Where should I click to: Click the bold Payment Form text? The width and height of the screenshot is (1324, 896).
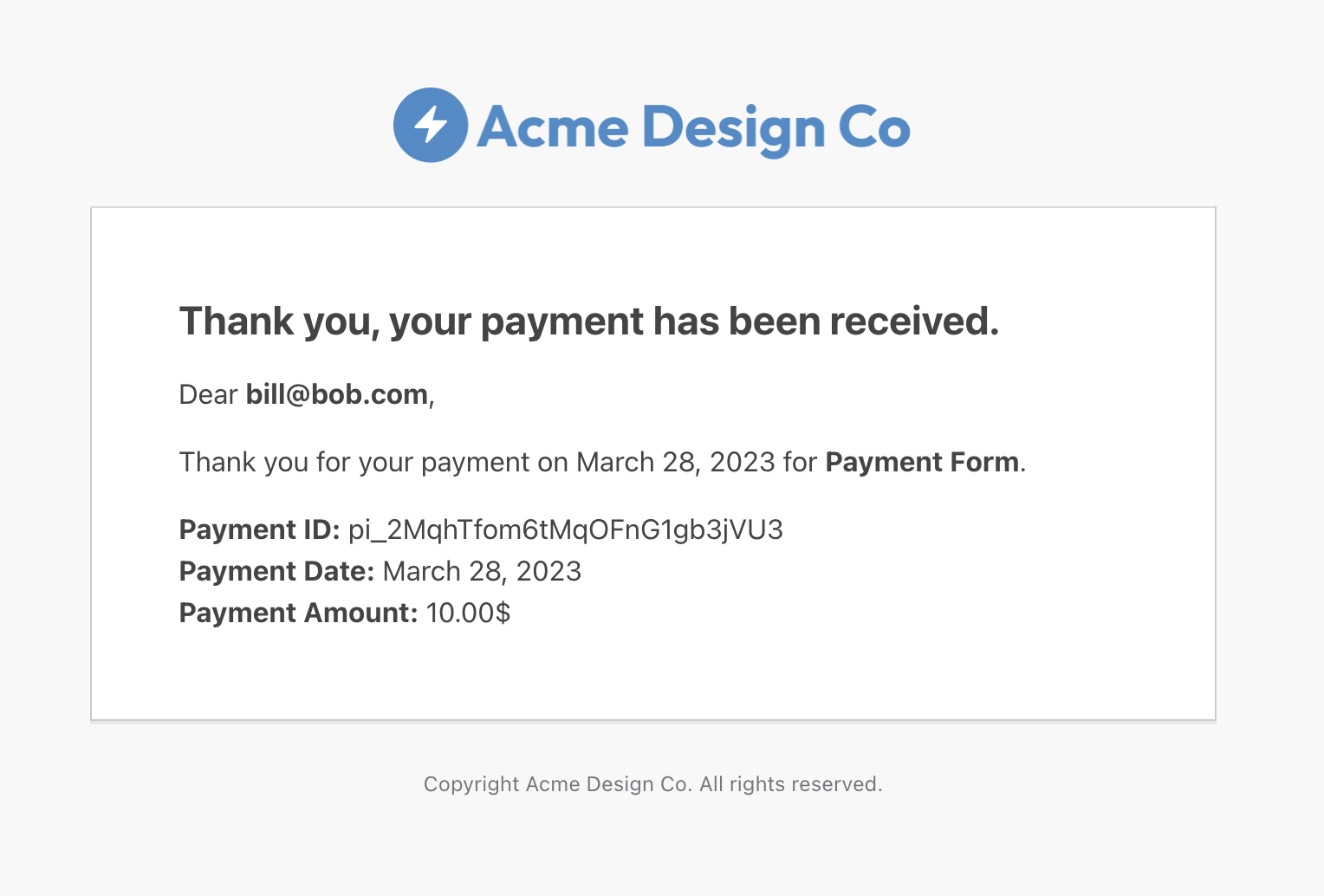point(922,462)
